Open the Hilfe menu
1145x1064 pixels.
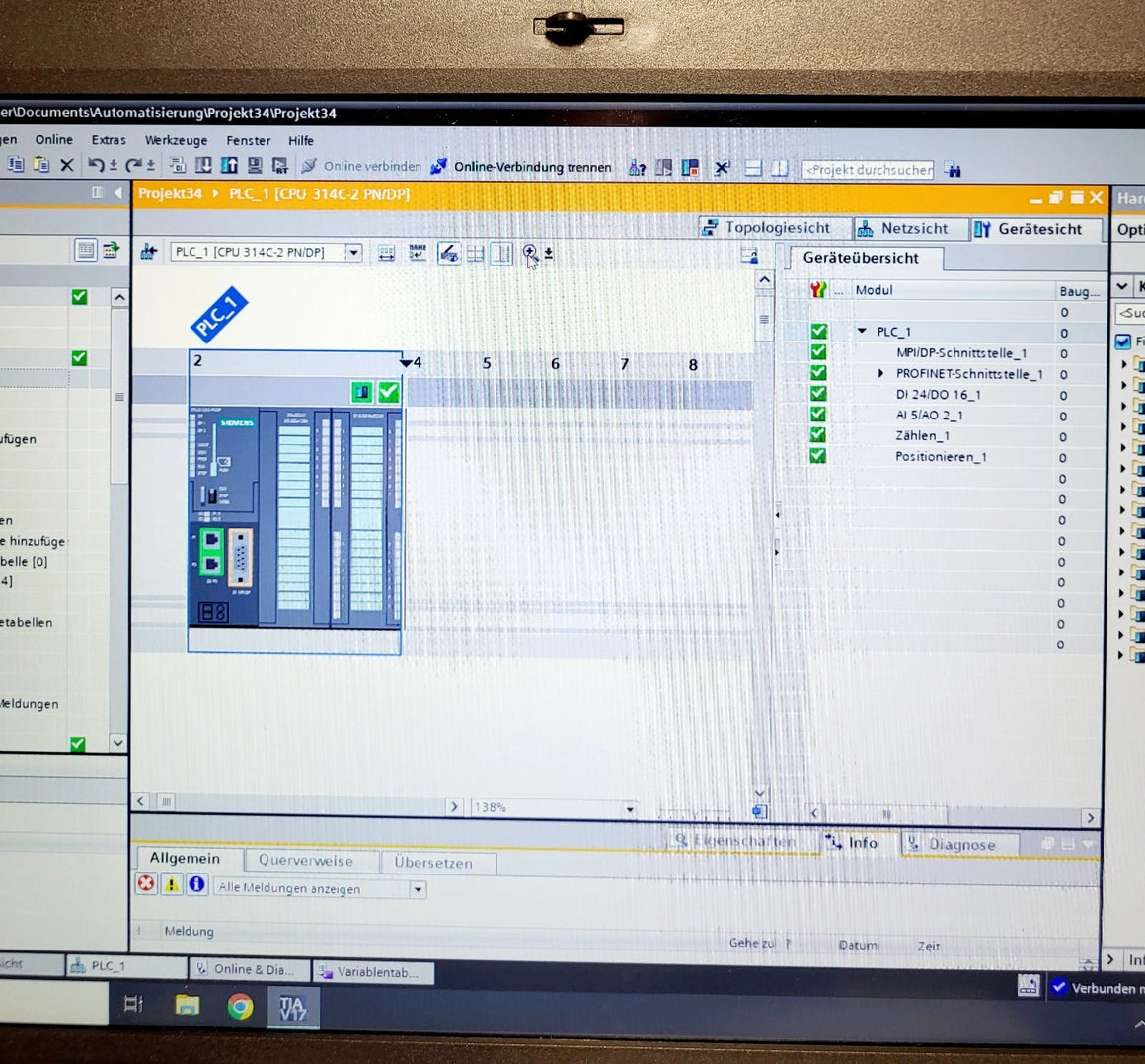301,141
